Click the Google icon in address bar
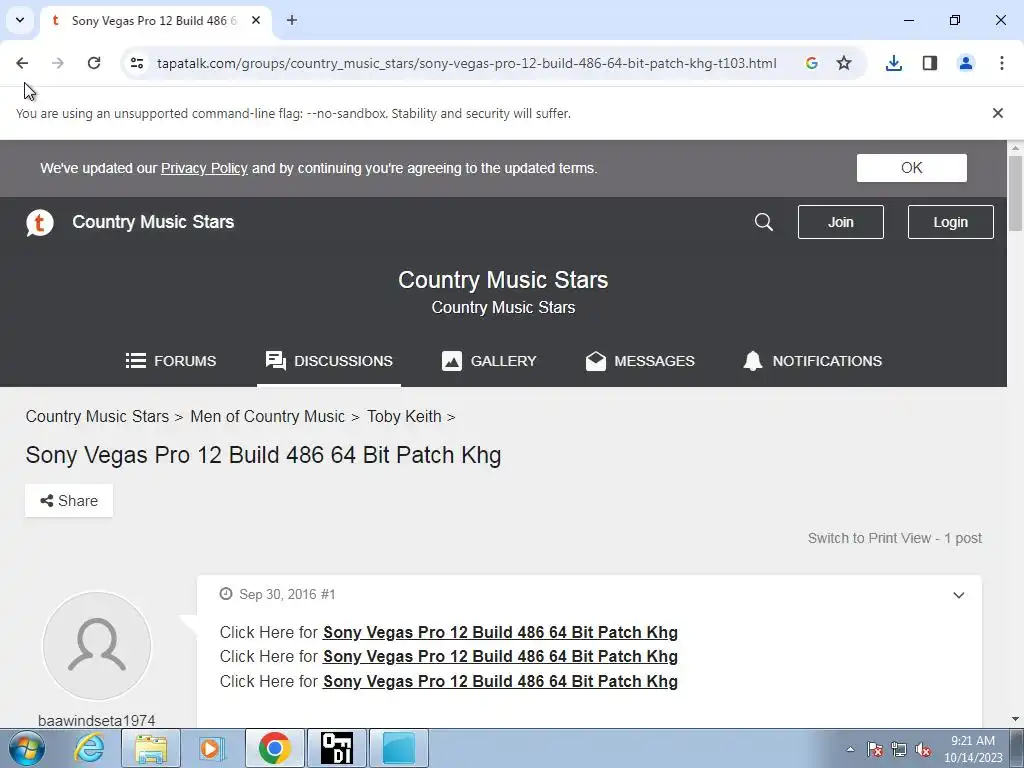The height and width of the screenshot is (768, 1024). coord(812,63)
